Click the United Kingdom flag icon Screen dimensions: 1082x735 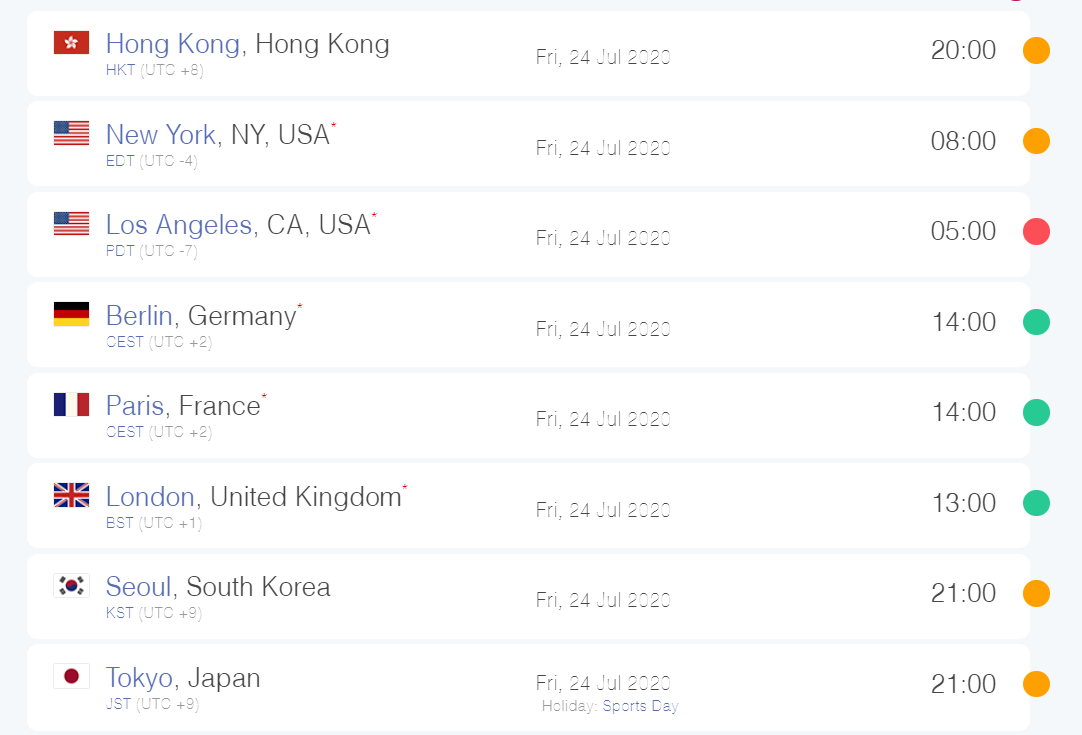71,495
